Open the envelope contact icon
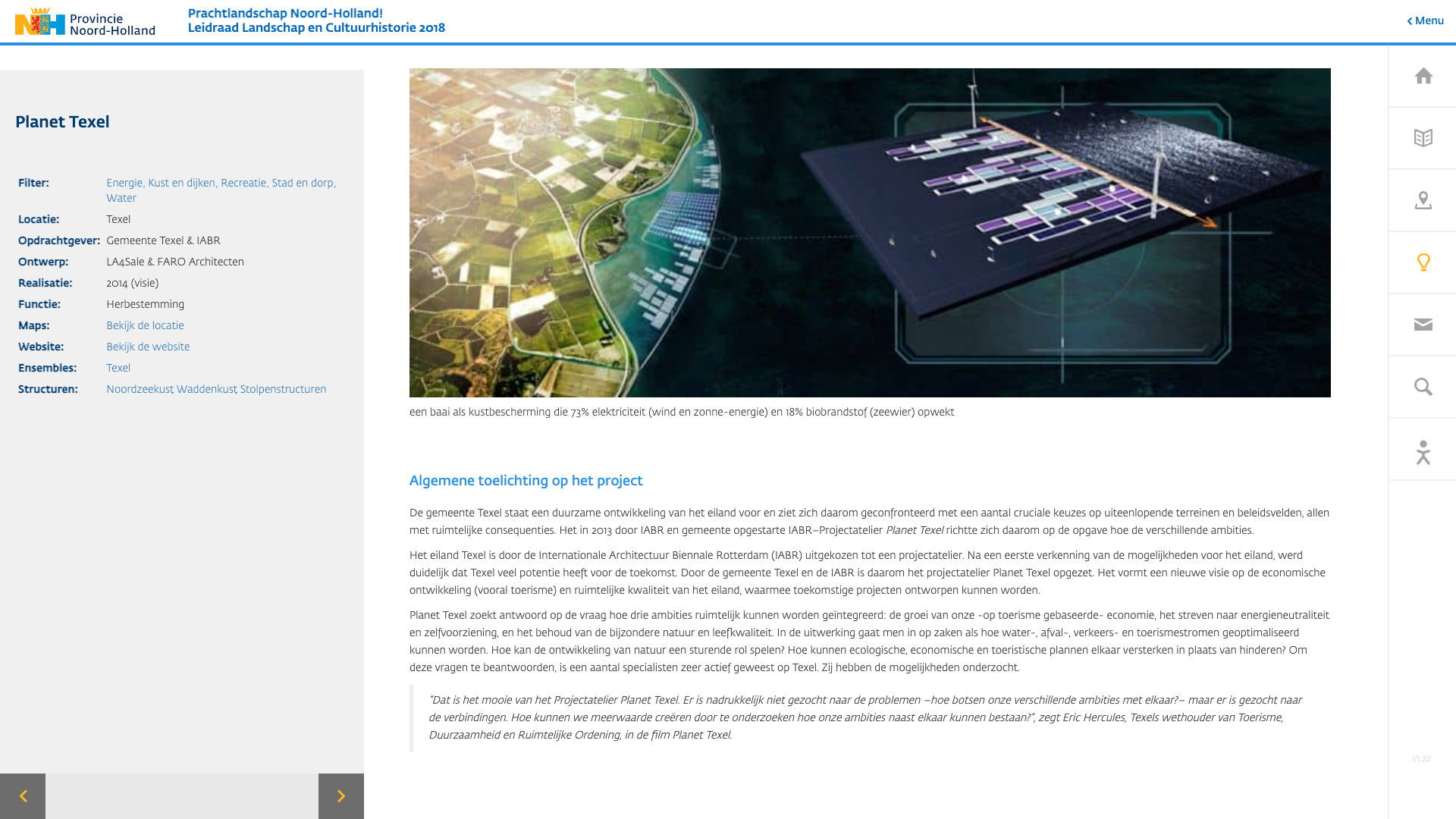Viewport: 1456px width, 819px height. pyautogui.click(x=1423, y=325)
